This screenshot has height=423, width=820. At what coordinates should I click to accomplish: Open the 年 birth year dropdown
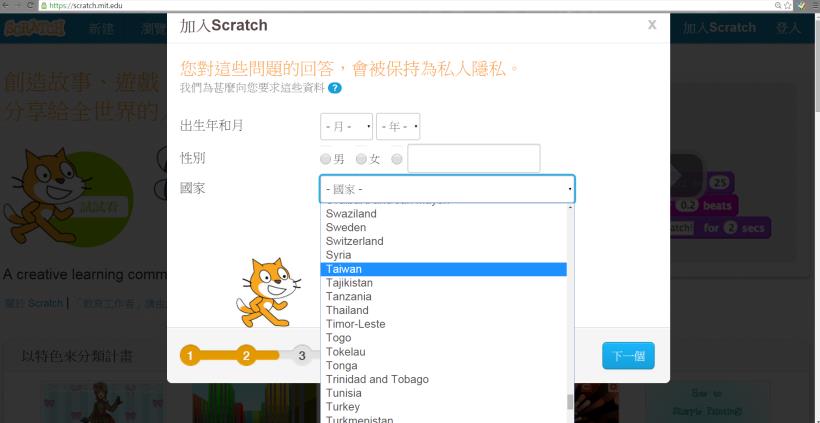[x=398, y=127]
